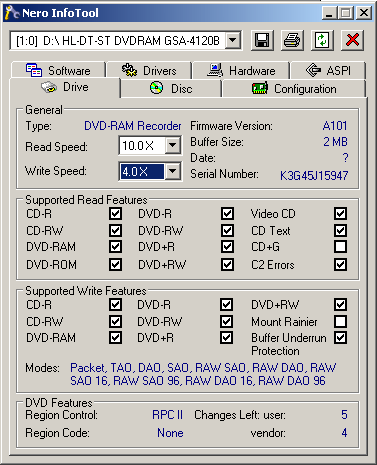
Task: Toggle DVD+R read feature checkbox
Action: pyautogui.click(x=227, y=247)
